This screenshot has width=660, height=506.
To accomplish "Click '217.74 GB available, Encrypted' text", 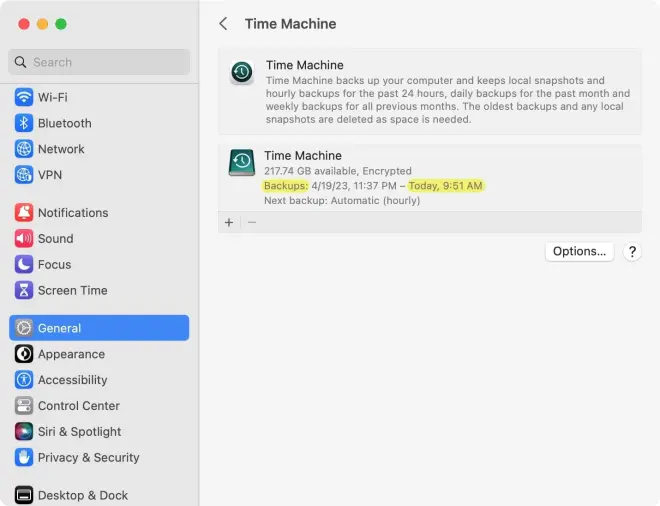I will click(338, 171).
